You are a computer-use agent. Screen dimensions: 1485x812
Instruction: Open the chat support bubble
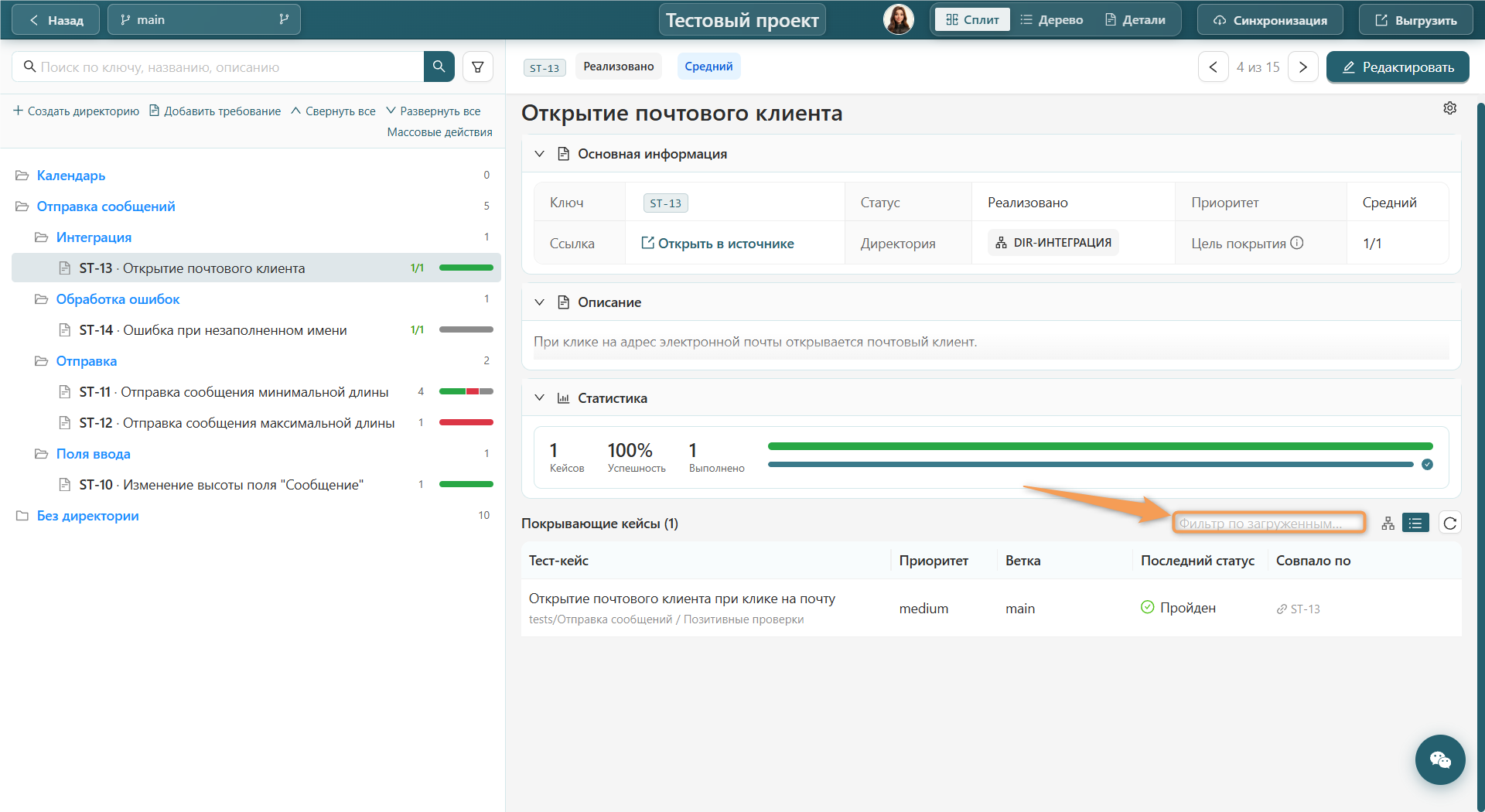[x=1440, y=759]
